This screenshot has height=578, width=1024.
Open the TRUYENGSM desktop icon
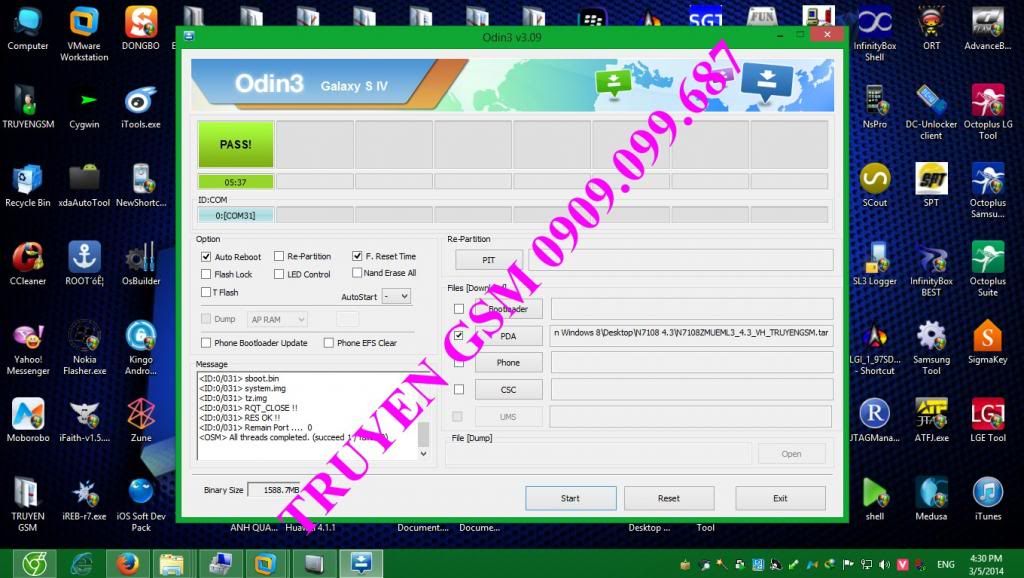28,107
